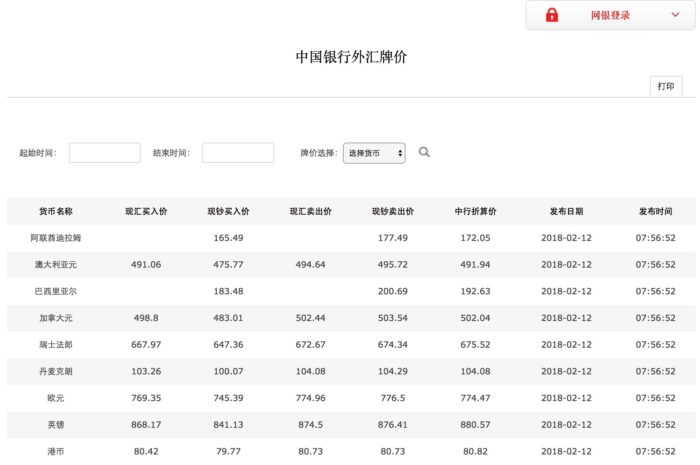Click the value 80.42 in the table

pyautogui.click(x=146, y=452)
